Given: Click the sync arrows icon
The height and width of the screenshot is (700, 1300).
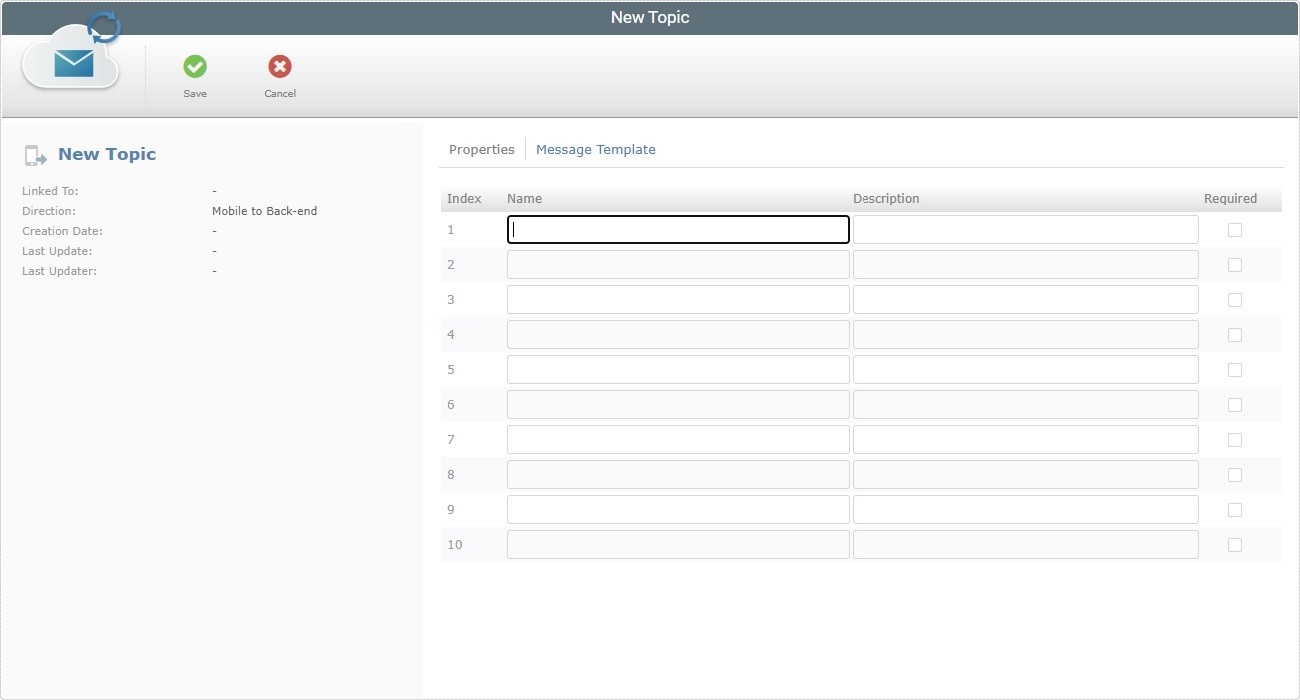Looking at the screenshot, I should [x=103, y=28].
